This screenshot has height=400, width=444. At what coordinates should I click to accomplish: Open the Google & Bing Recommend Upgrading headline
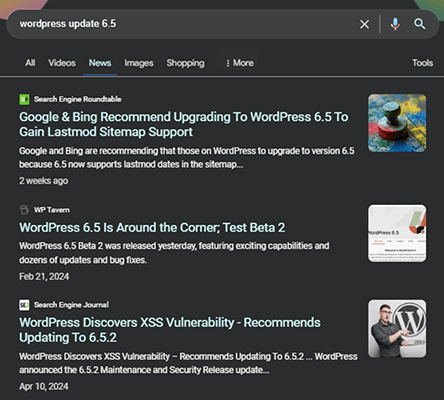pyautogui.click(x=184, y=124)
